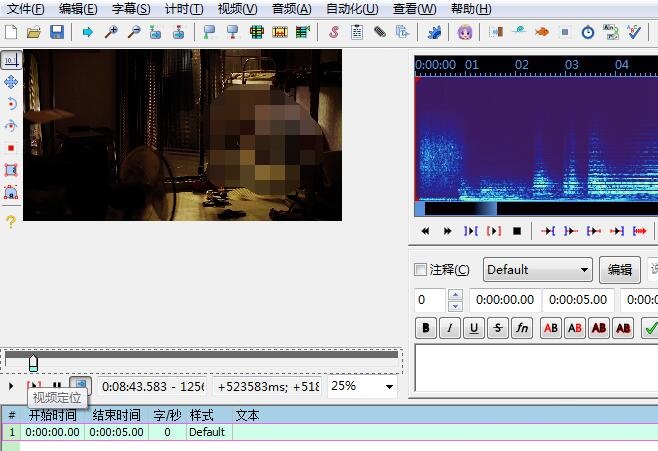Click the Save subtitles floppy disk icon
Screen dimensions: 658x451
click(x=57, y=32)
